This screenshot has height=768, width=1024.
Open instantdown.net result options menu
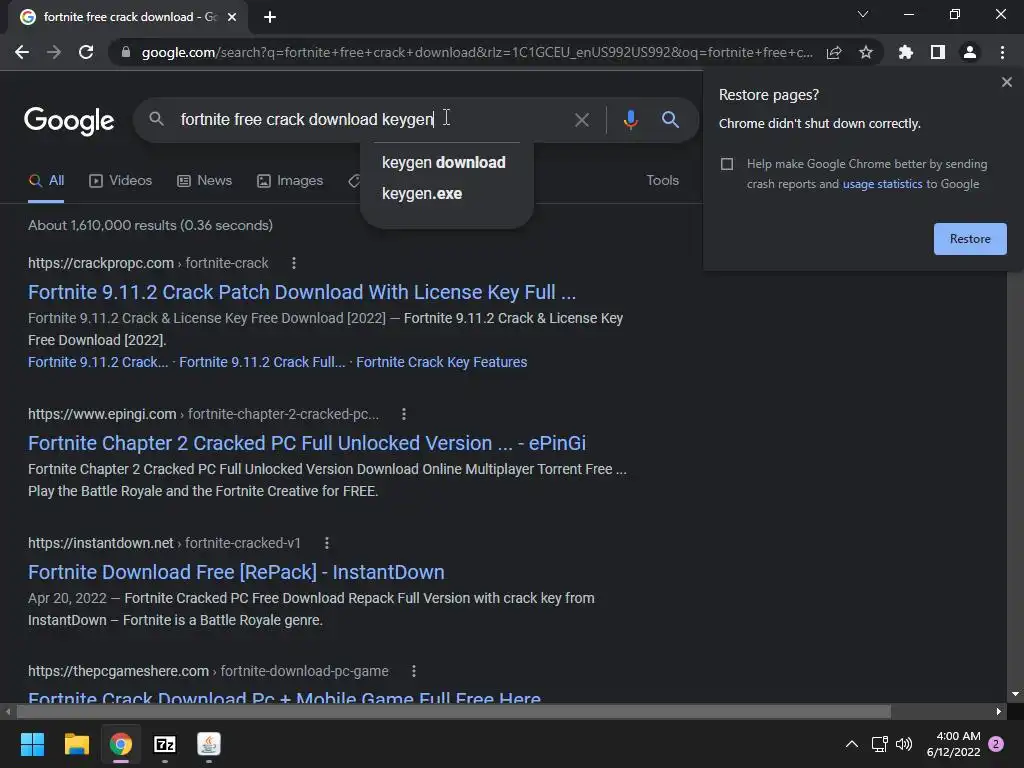coord(327,543)
